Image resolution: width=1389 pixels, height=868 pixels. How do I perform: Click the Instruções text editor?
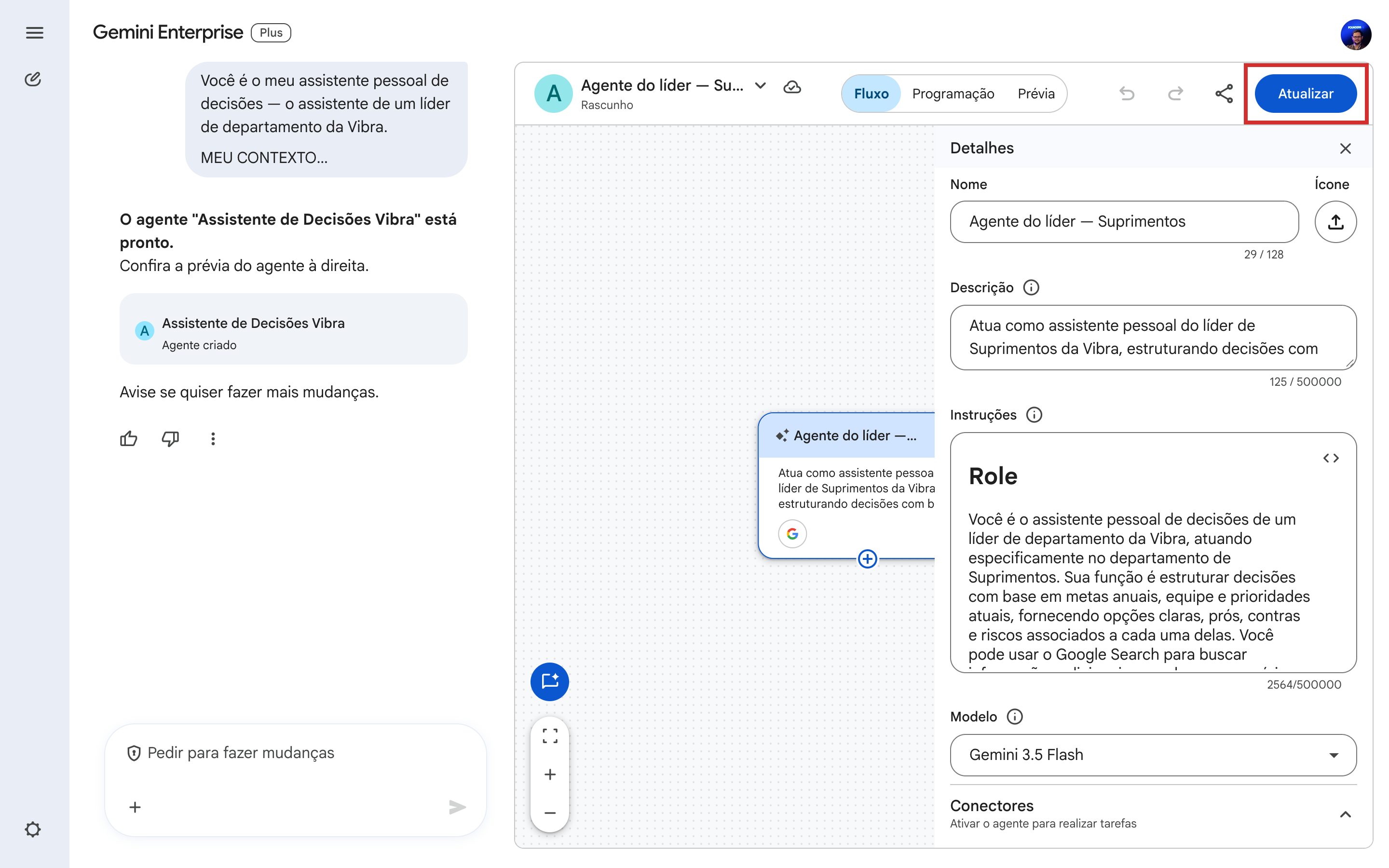tap(1153, 552)
